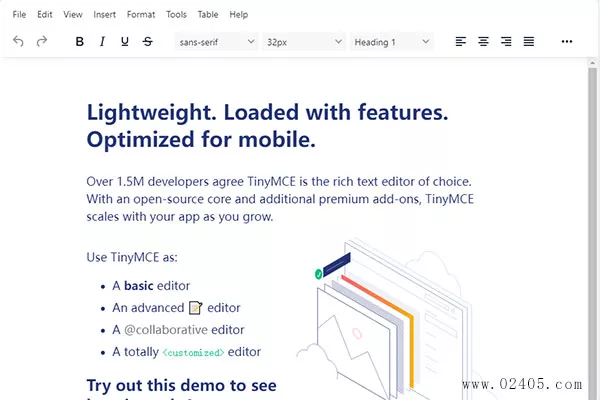Click the heading 'Lightweight. Loaded with features.'

(x=267, y=112)
